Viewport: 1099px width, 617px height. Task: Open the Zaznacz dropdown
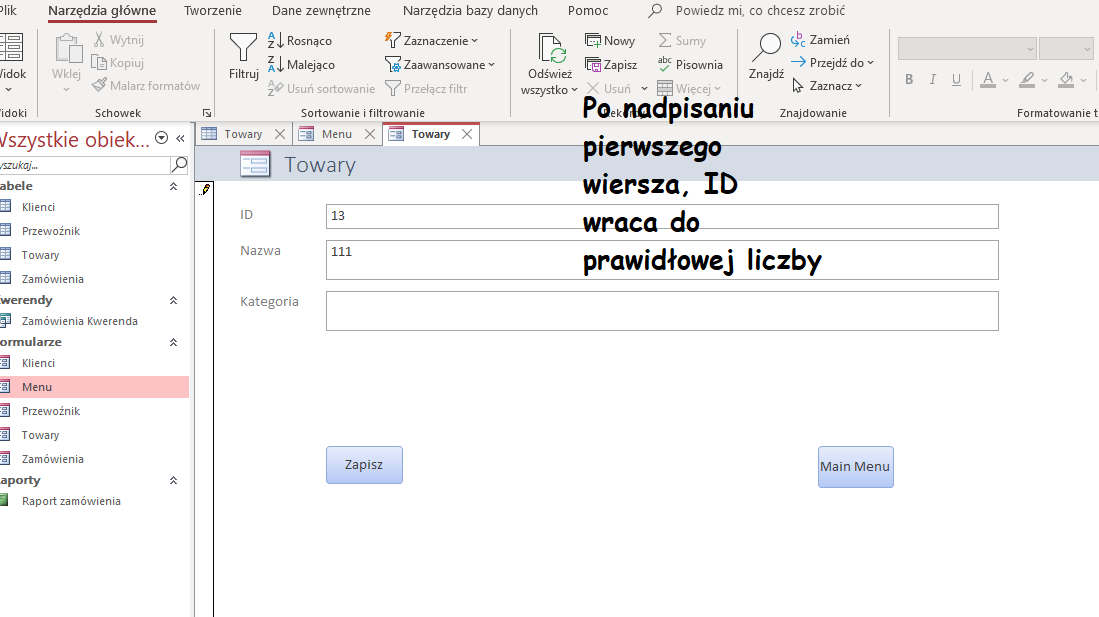pyautogui.click(x=826, y=86)
